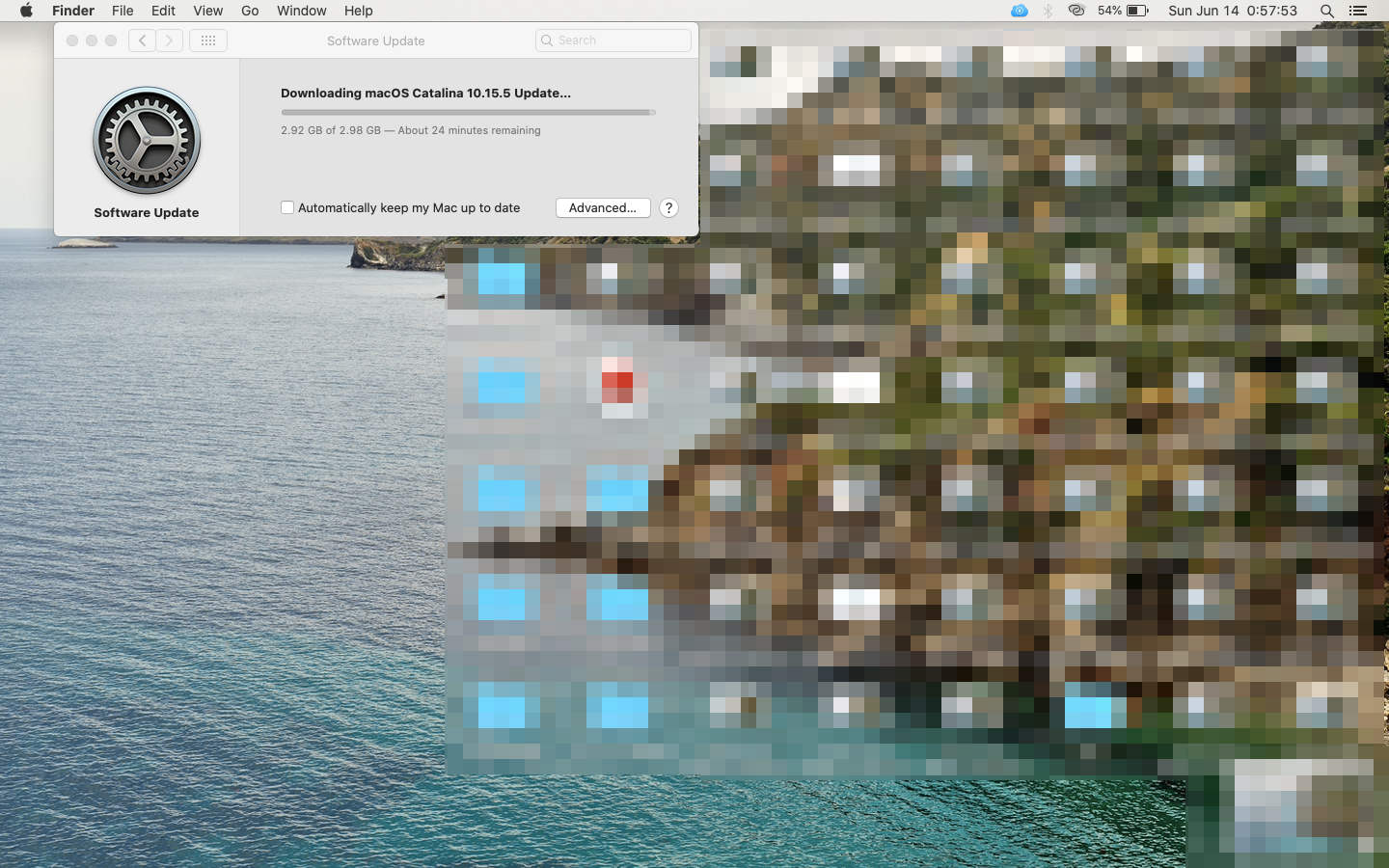Click the question mark help button
Image resolution: width=1389 pixels, height=868 pixels.
[x=668, y=207]
